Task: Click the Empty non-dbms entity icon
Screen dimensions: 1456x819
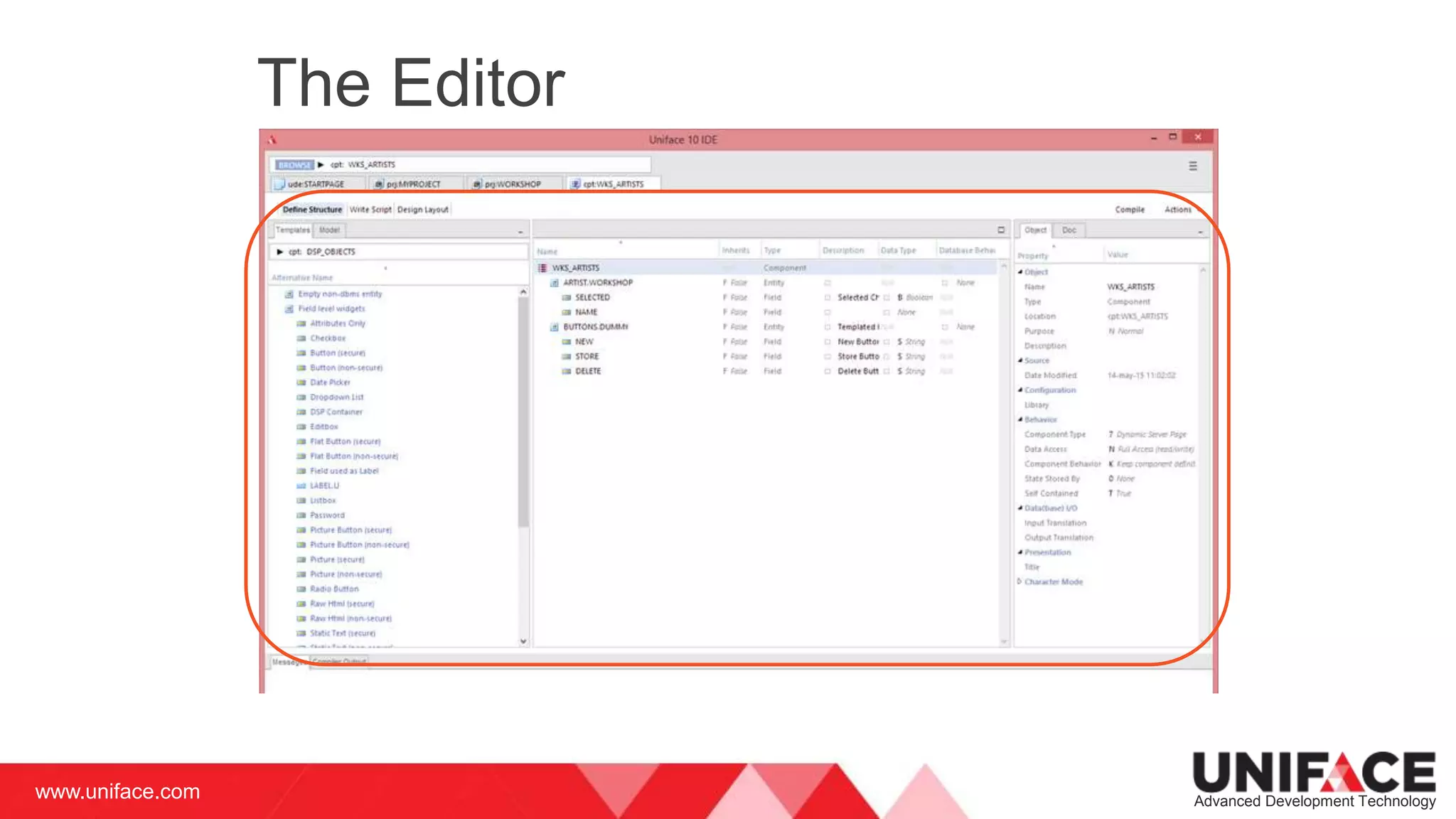Action: click(x=289, y=294)
